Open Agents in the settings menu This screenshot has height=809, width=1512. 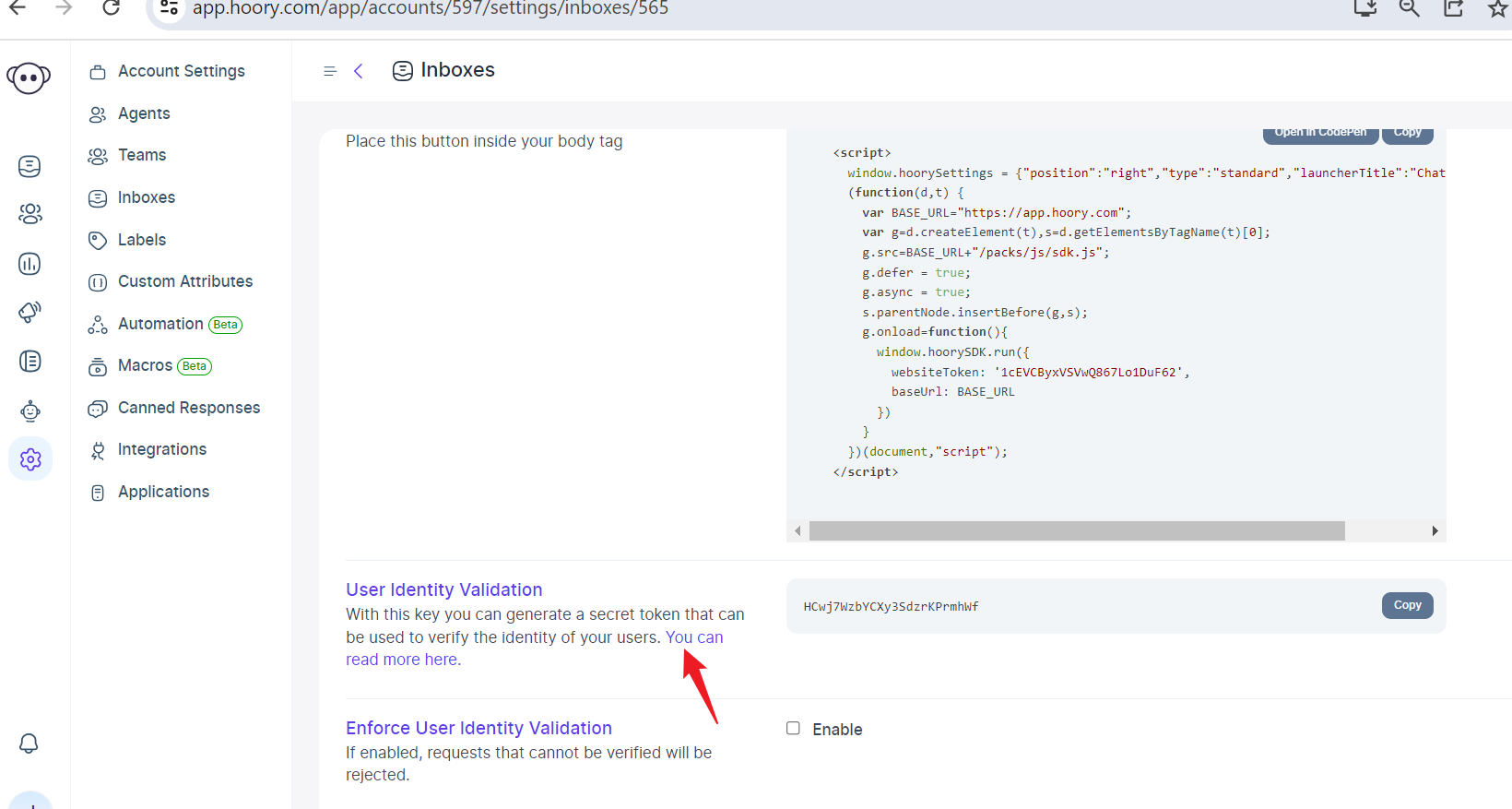pyautogui.click(x=129, y=113)
